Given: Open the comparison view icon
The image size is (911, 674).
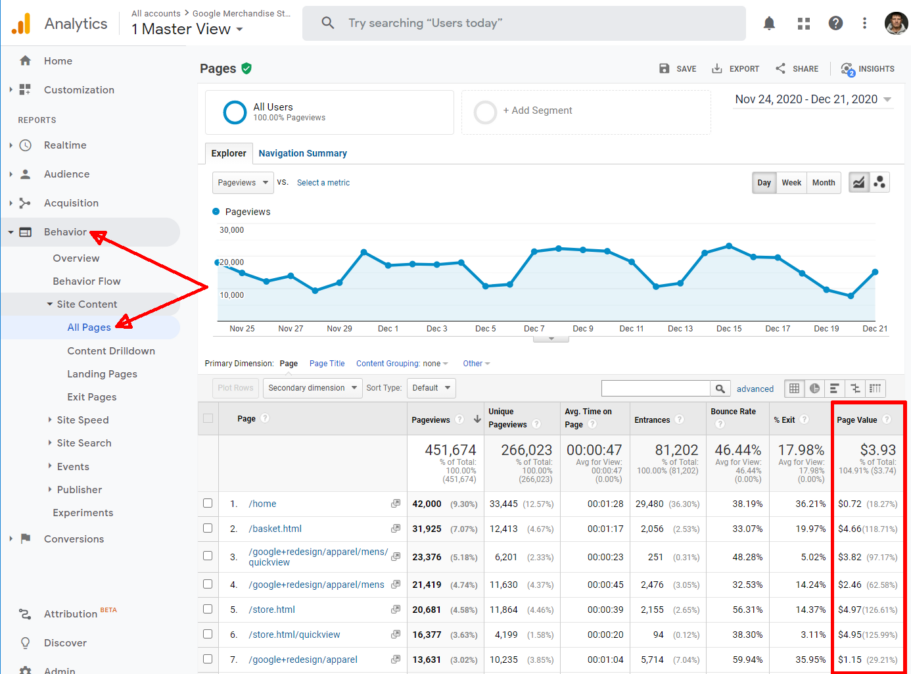Looking at the screenshot, I should (x=853, y=388).
